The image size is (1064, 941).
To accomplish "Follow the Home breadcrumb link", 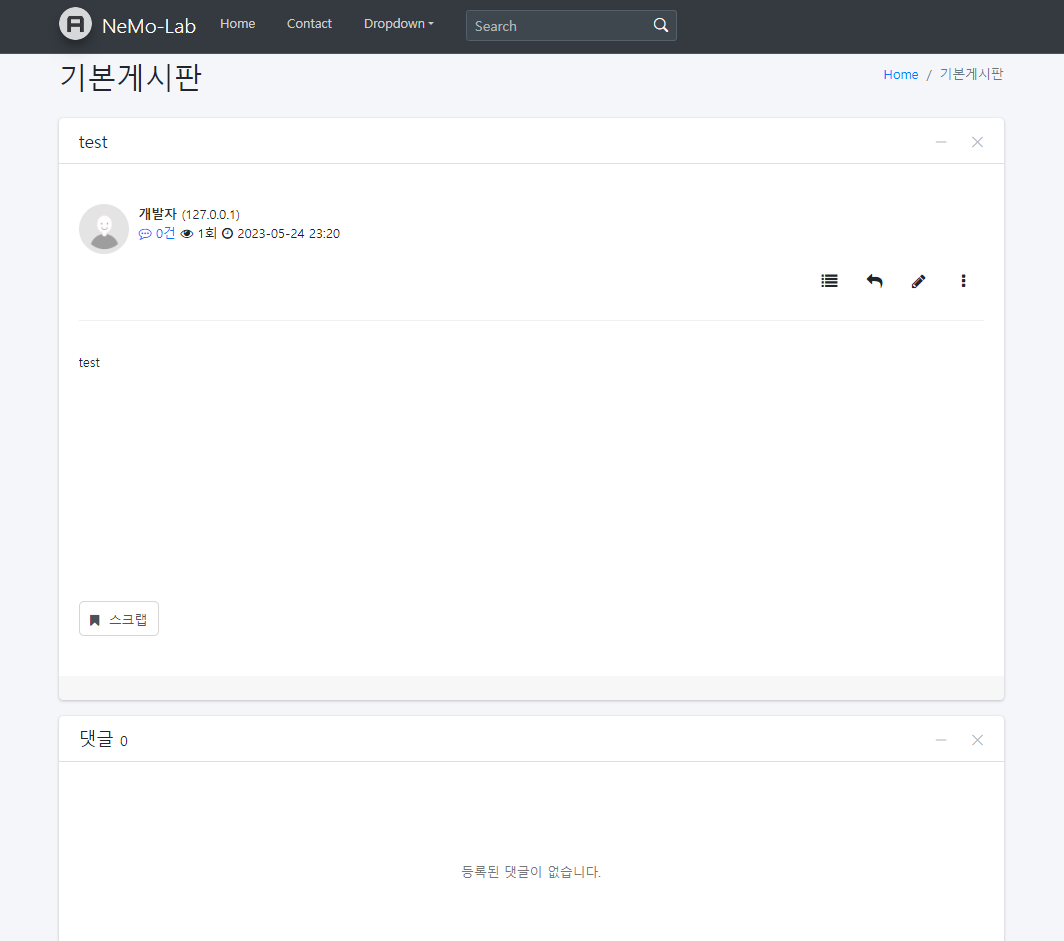I will click(x=900, y=75).
